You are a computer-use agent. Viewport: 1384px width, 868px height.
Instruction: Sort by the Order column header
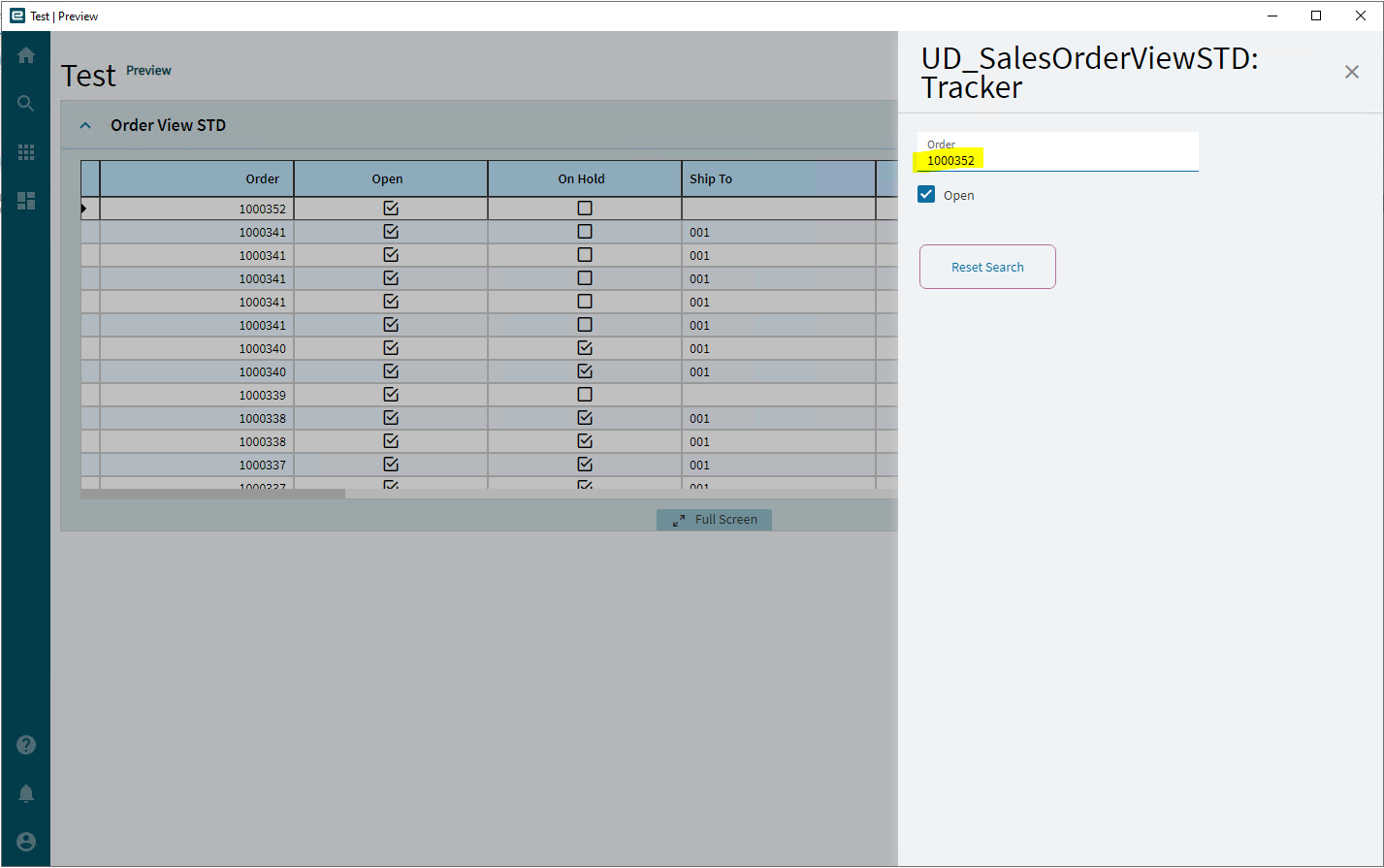point(197,178)
